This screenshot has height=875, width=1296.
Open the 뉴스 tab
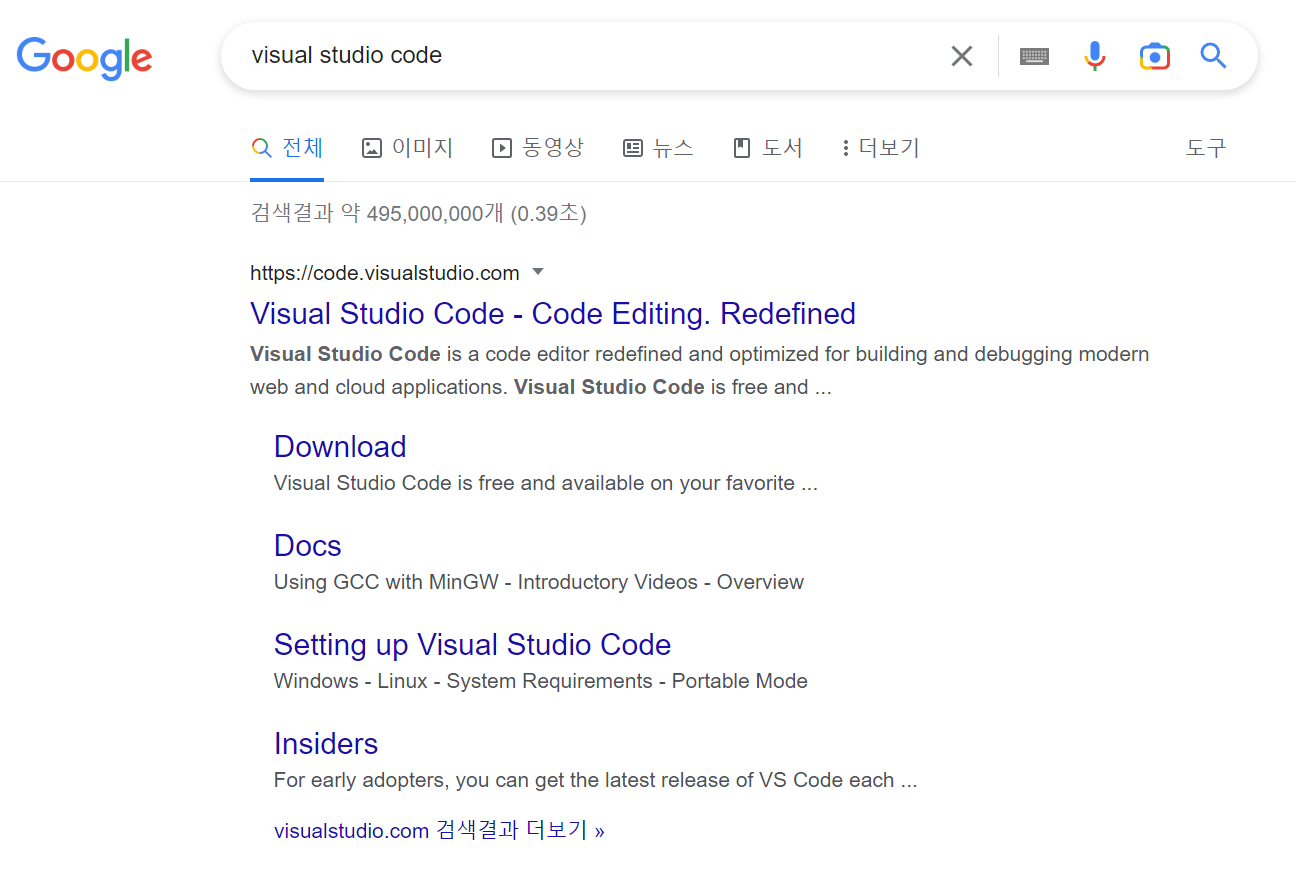pyautogui.click(x=658, y=148)
